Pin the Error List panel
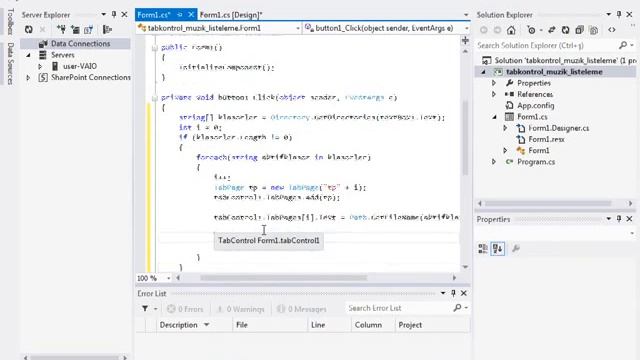 click(x=453, y=293)
